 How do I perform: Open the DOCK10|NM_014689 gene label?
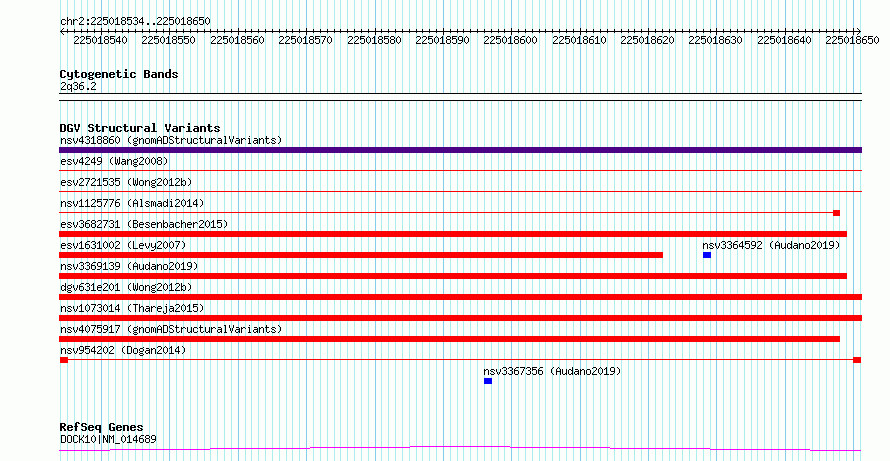pos(108,439)
